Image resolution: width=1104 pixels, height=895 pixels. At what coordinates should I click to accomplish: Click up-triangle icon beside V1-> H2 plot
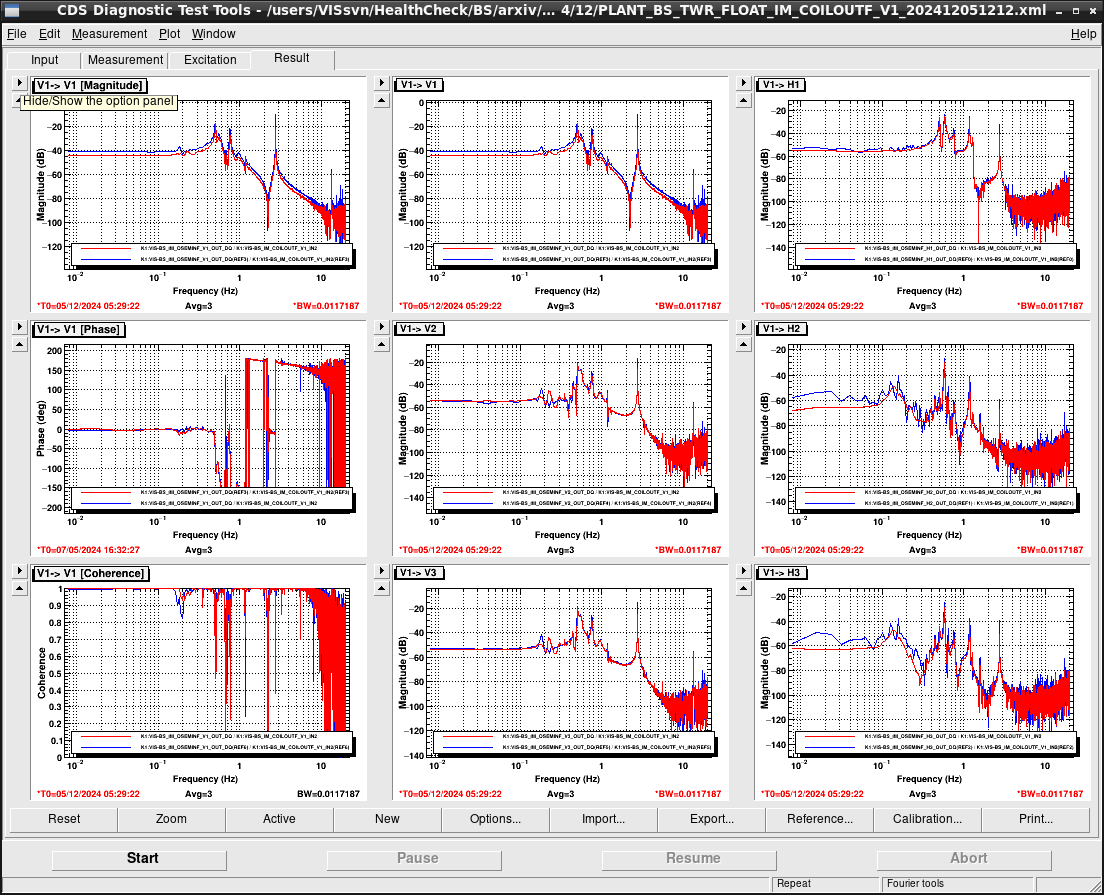tap(744, 344)
